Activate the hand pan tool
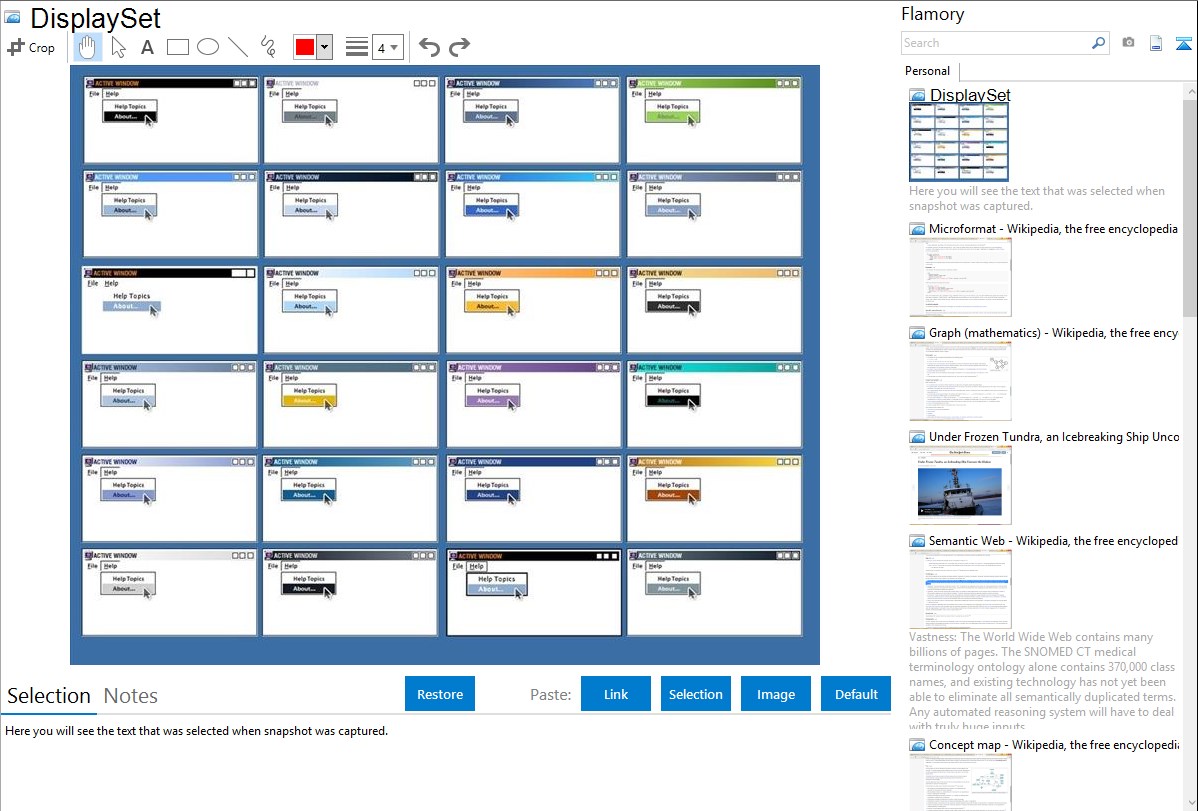The height and width of the screenshot is (811, 1198). [88, 47]
